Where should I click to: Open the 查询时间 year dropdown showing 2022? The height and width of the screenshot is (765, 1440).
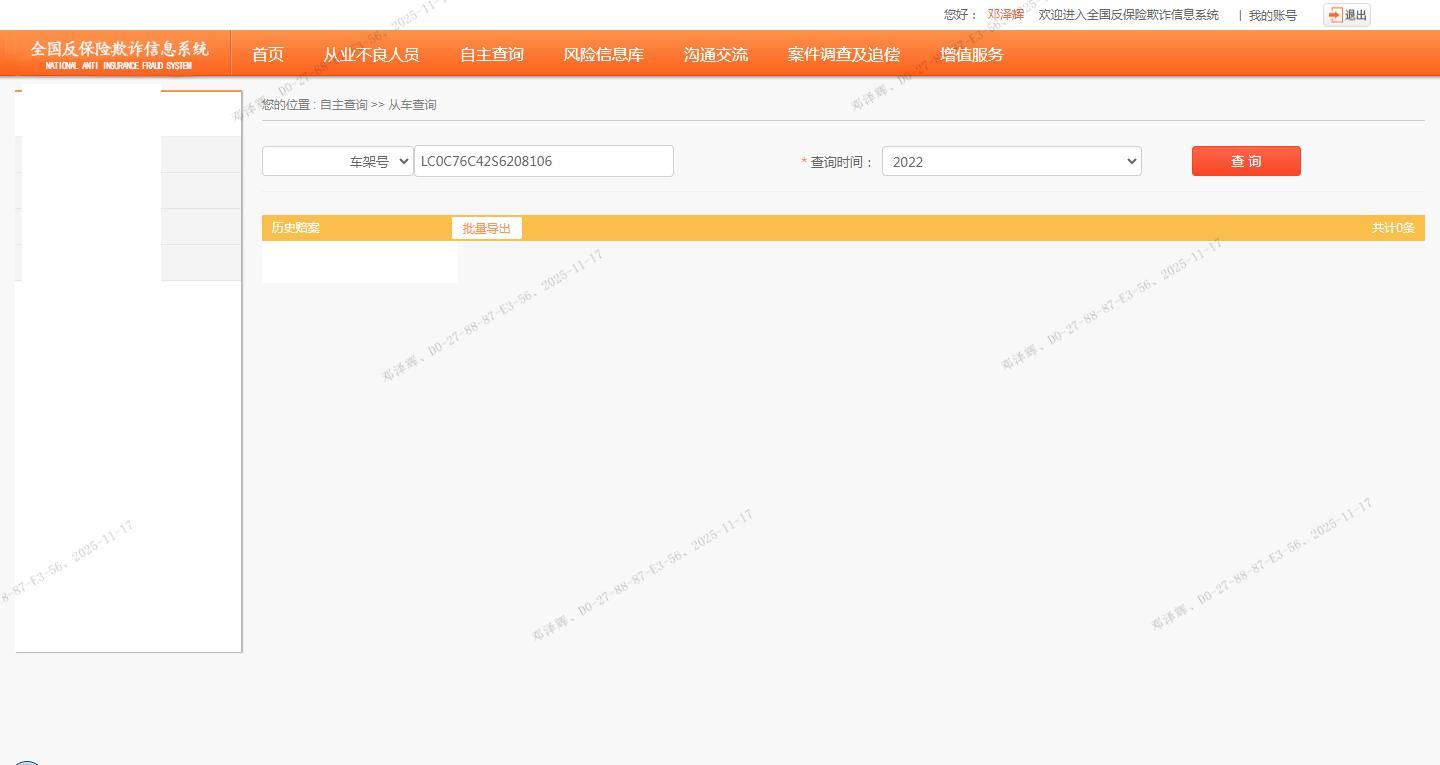(1011, 161)
